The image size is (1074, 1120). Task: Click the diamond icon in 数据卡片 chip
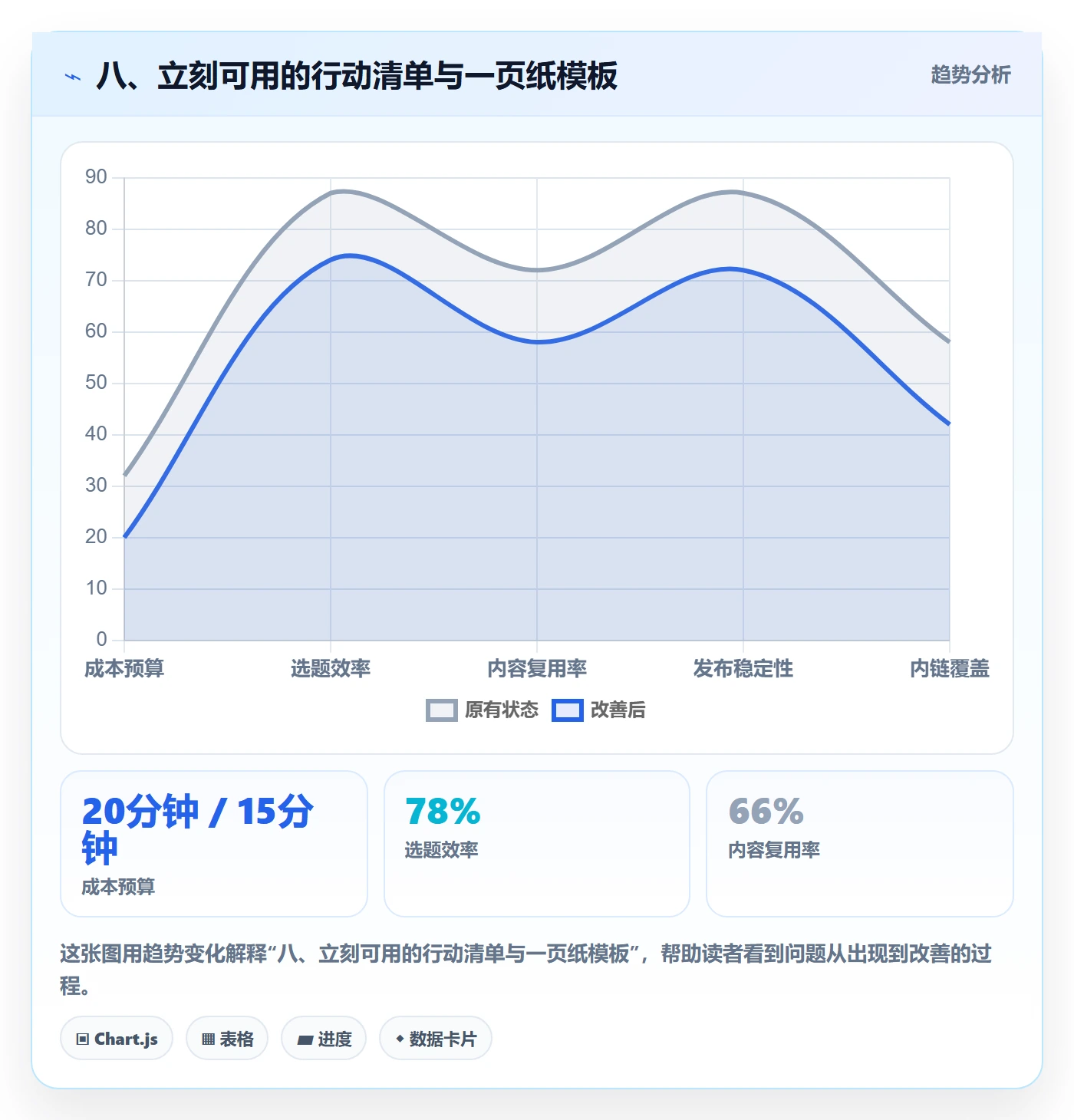click(x=400, y=1039)
